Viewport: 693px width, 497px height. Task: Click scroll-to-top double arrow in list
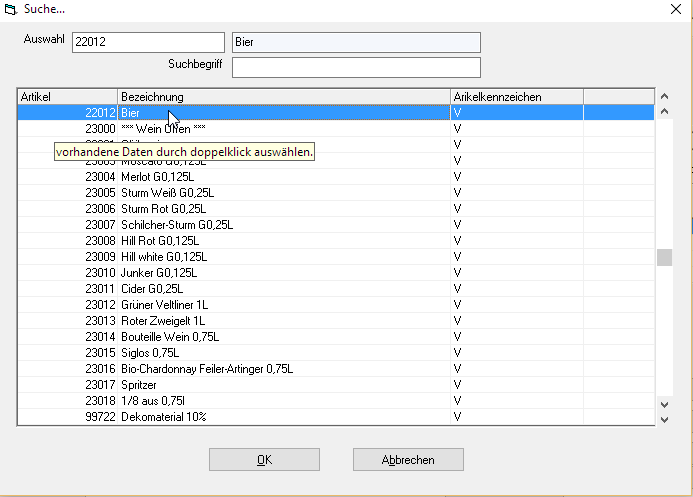(x=664, y=97)
